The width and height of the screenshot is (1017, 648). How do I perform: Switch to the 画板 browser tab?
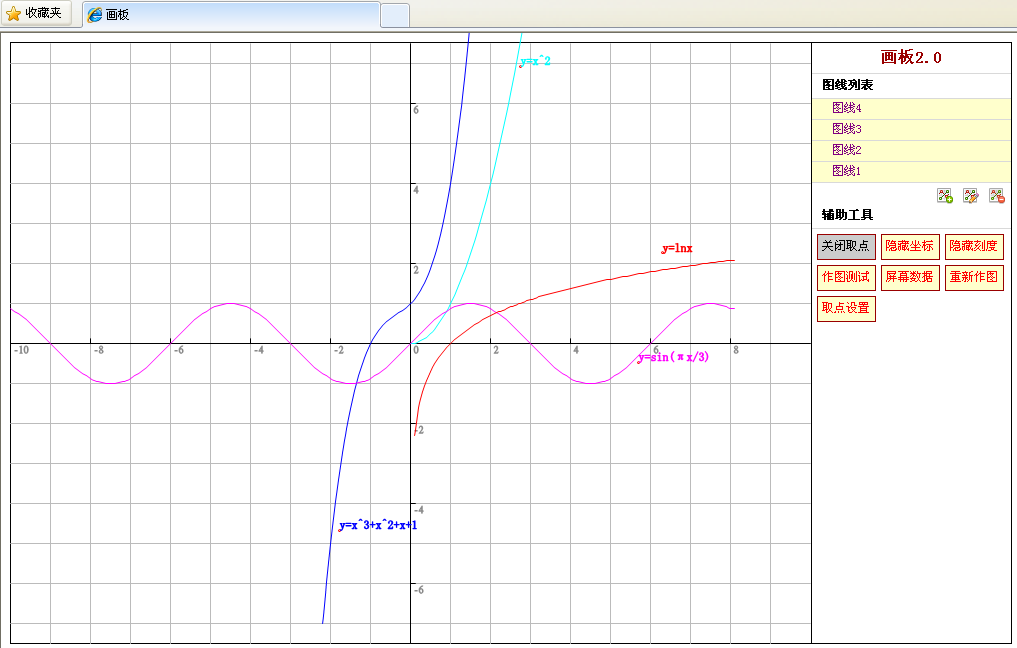pyautogui.click(x=230, y=15)
